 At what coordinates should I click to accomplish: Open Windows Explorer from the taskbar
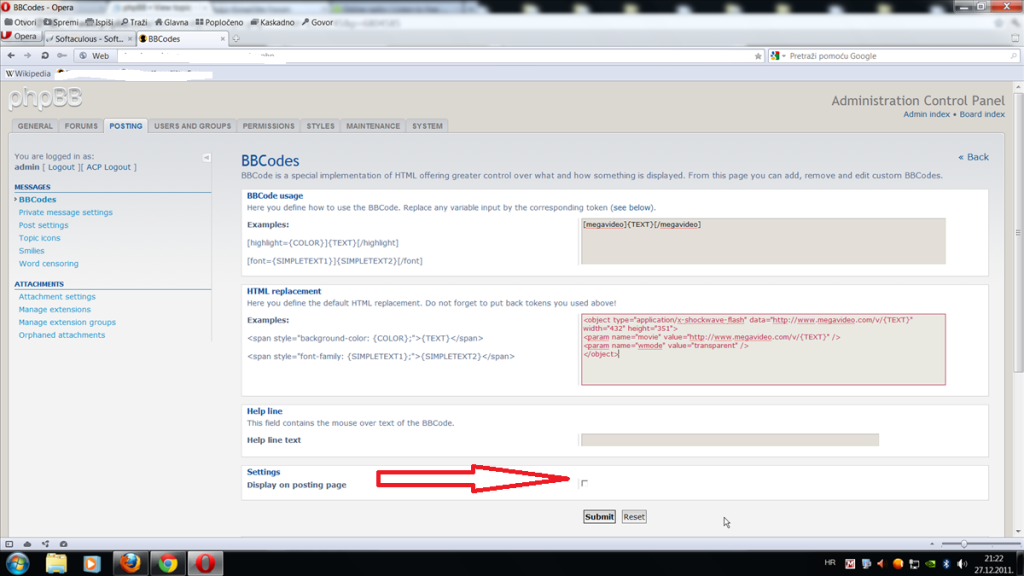tap(56, 563)
